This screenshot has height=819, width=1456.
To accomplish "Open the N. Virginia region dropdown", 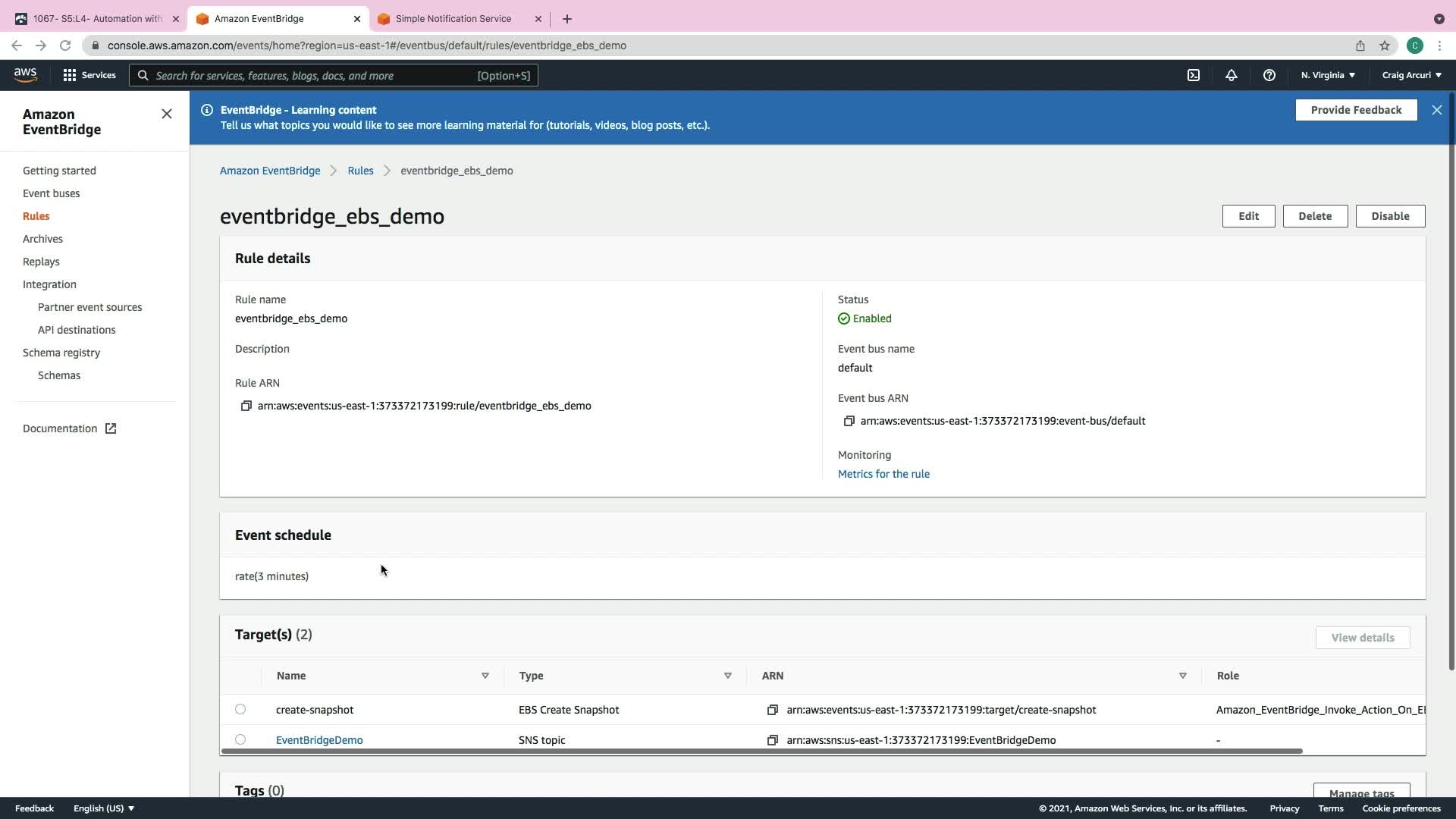I will 1328,75.
